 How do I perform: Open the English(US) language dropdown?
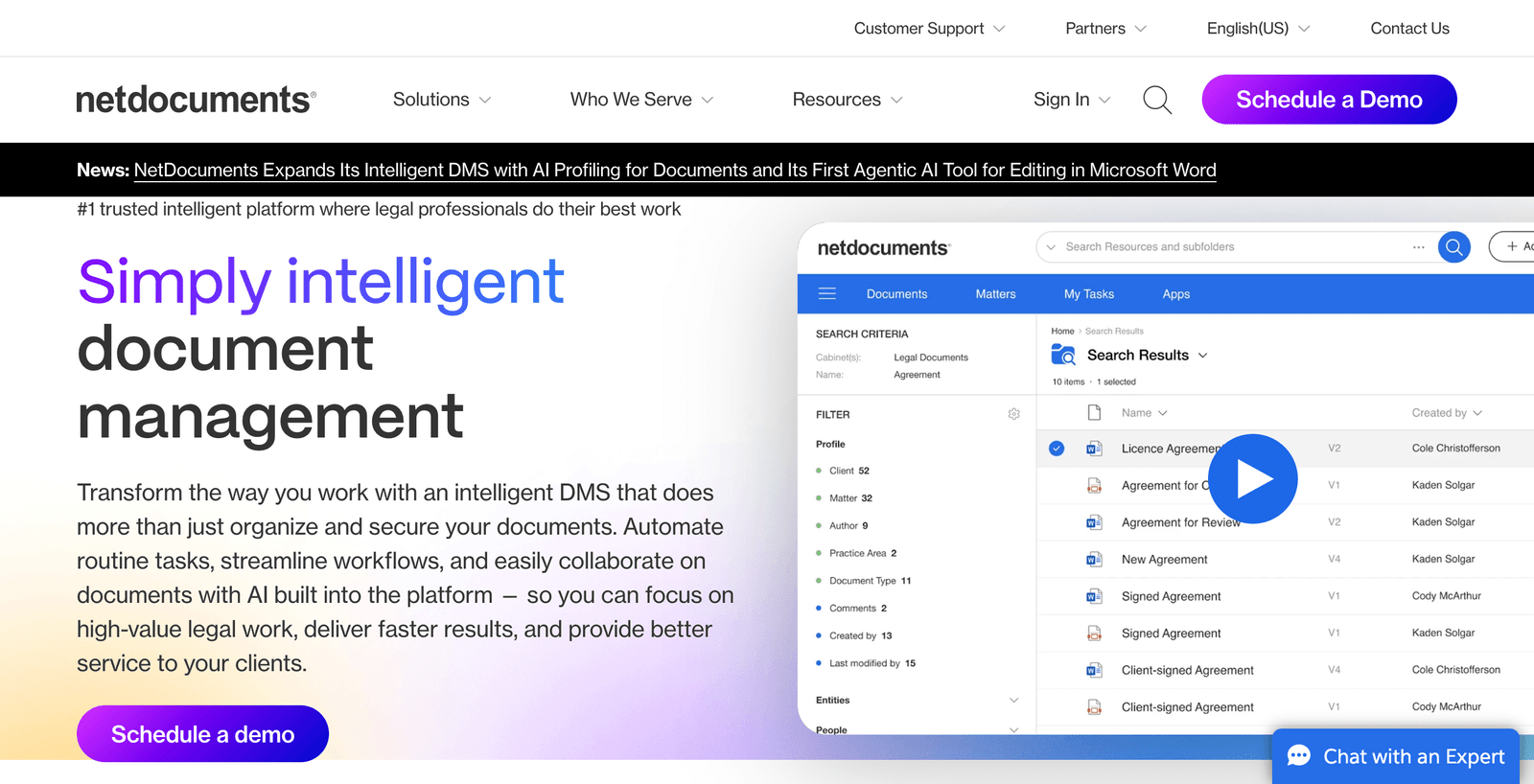coord(1258,29)
